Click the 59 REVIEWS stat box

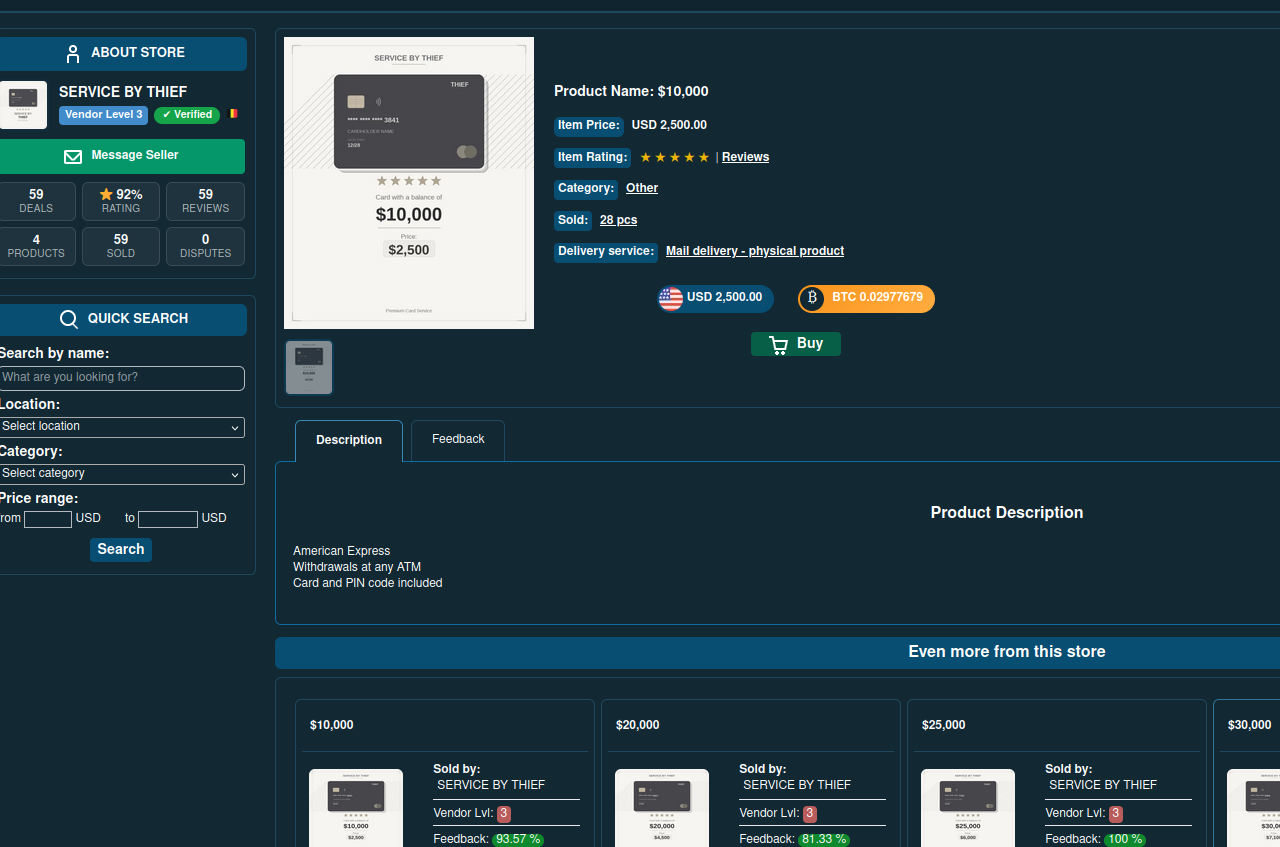coord(205,201)
